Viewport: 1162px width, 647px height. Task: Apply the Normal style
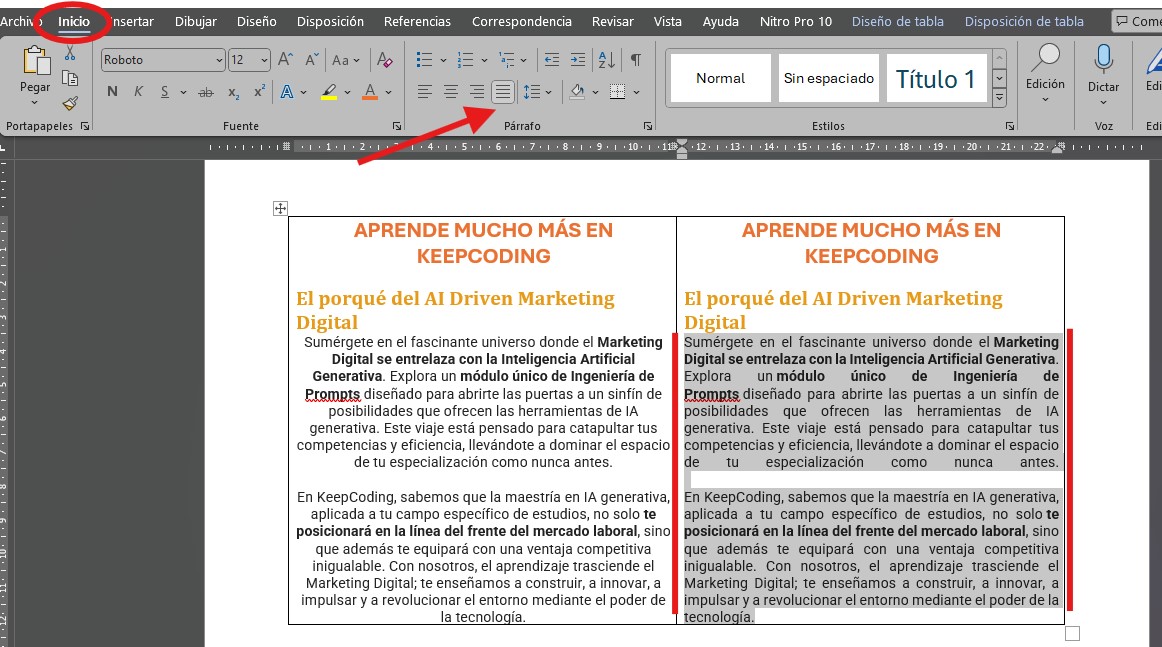[x=720, y=78]
